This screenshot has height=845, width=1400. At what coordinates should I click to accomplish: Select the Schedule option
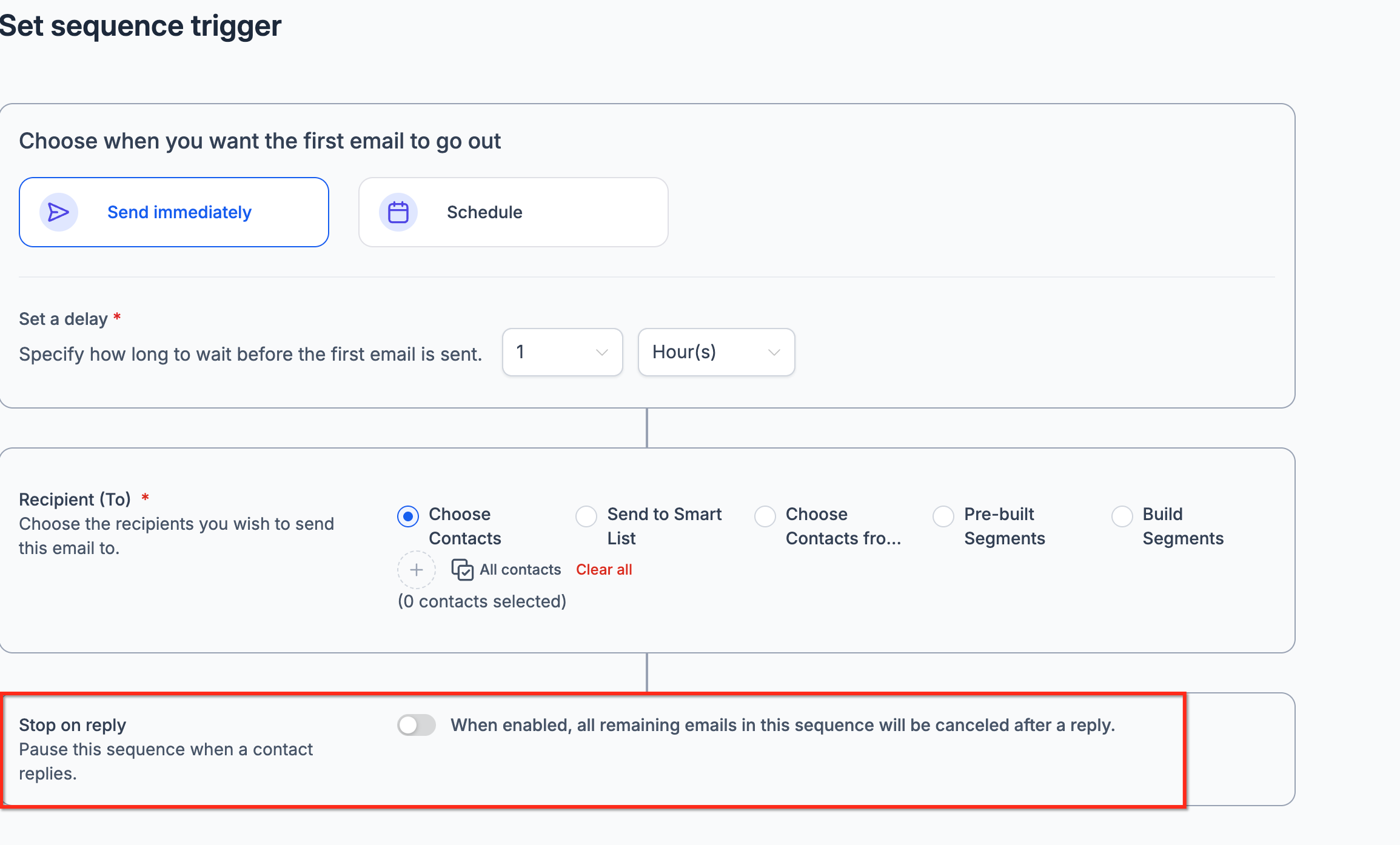tap(514, 212)
